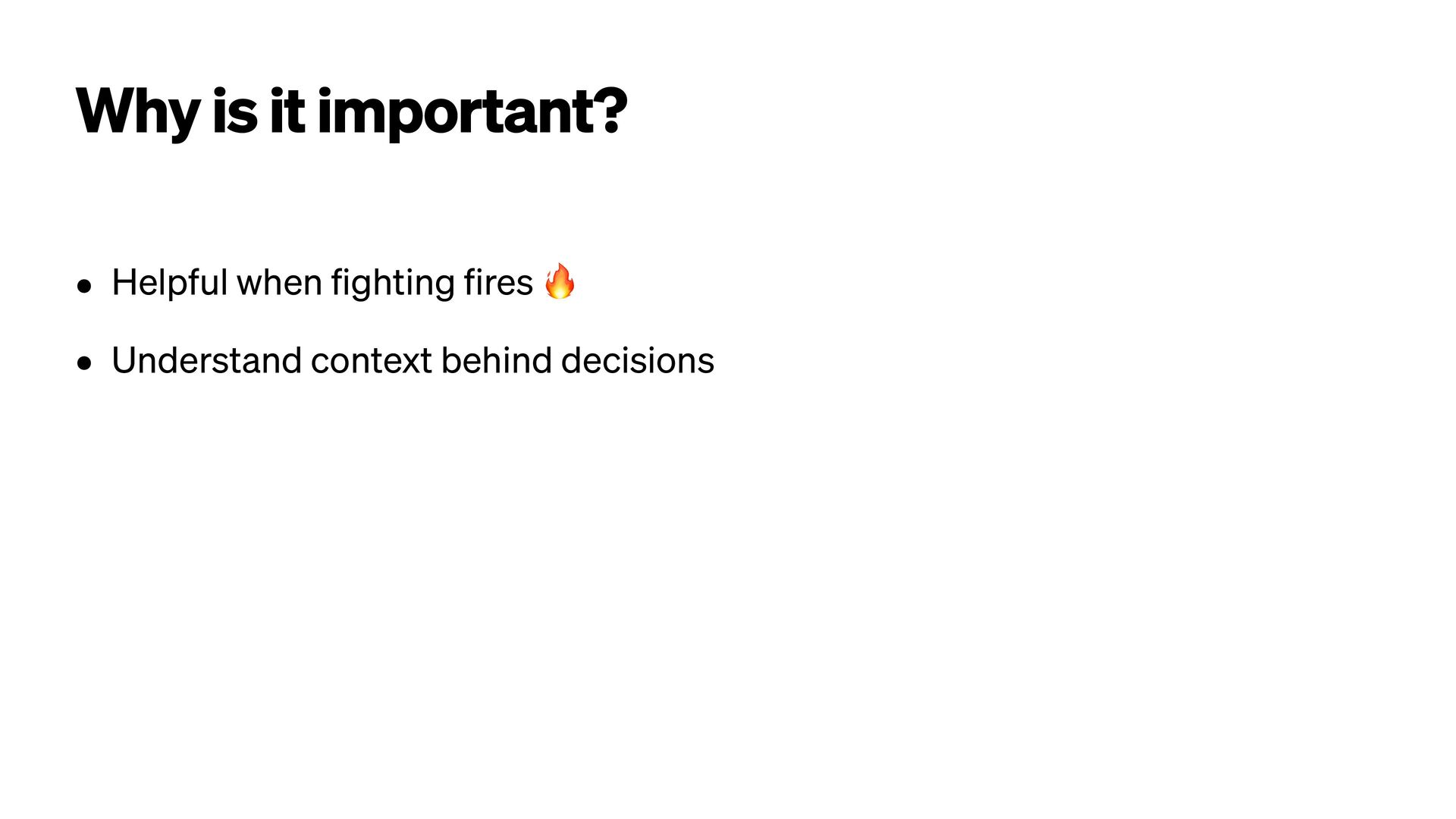The image size is (1456, 819).
Task: Click the slide title "Why is it important?"
Action: point(352,112)
